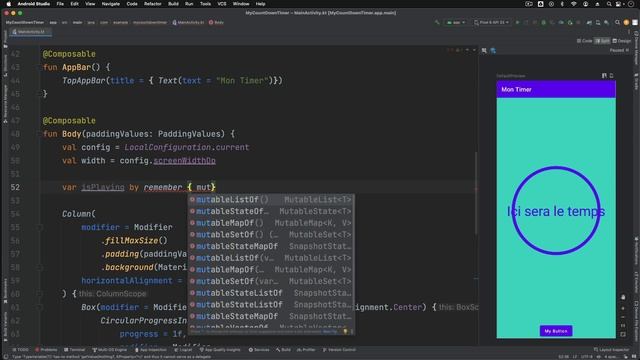Open the Android Studio application menu
The width and height of the screenshot is (640, 360).
coord(33,4)
